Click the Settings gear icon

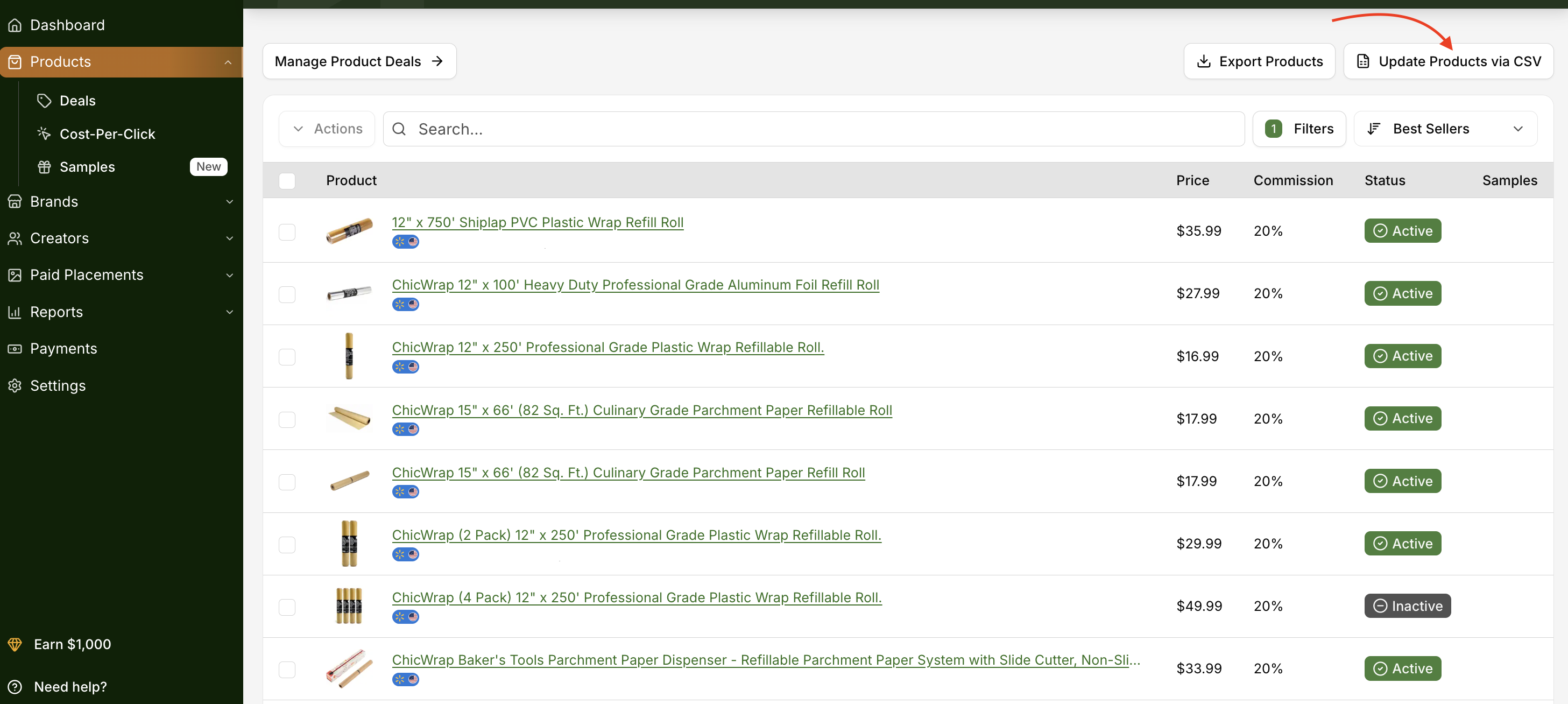(15, 385)
